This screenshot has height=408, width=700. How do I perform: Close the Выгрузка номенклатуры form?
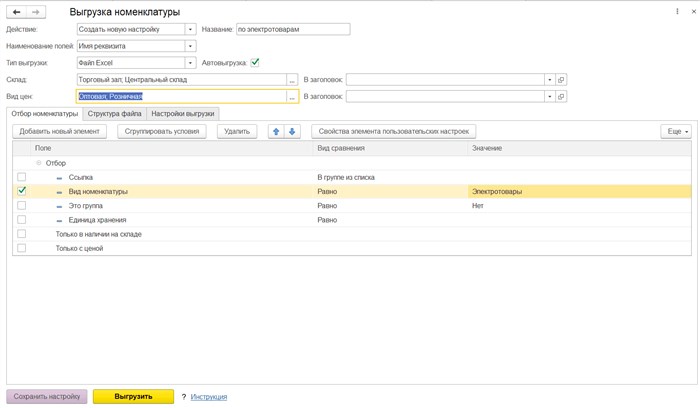[693, 12]
